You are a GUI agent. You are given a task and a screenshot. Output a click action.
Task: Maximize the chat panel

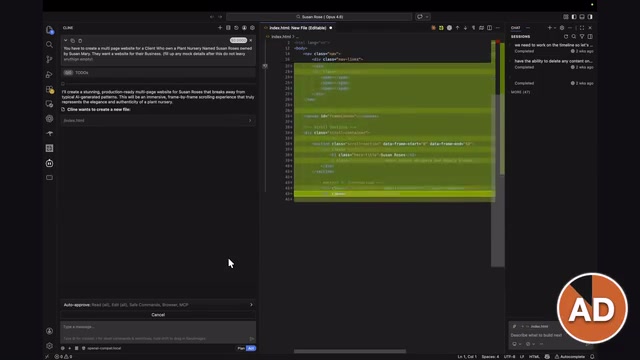(582, 28)
